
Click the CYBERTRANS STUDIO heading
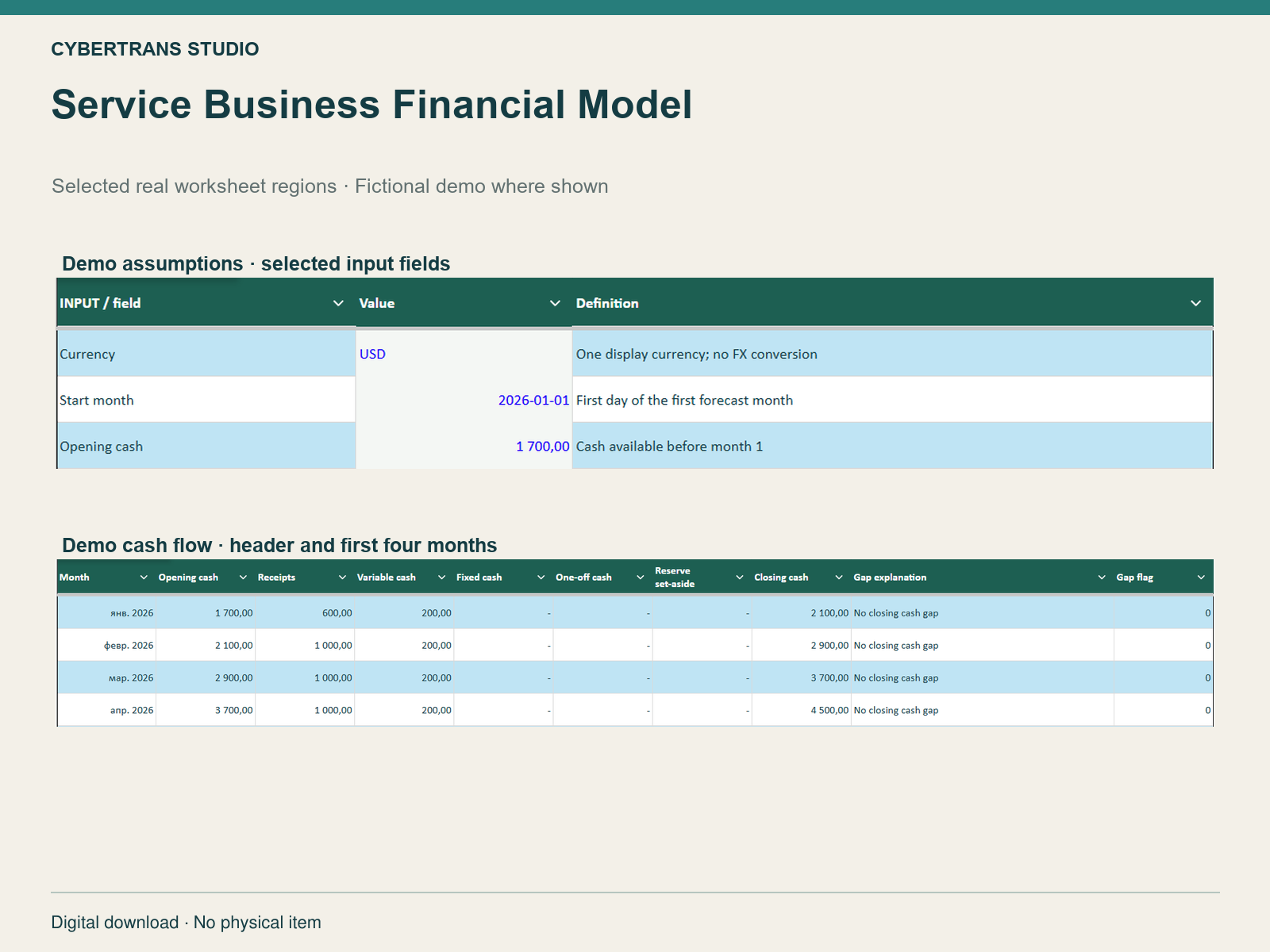(155, 49)
